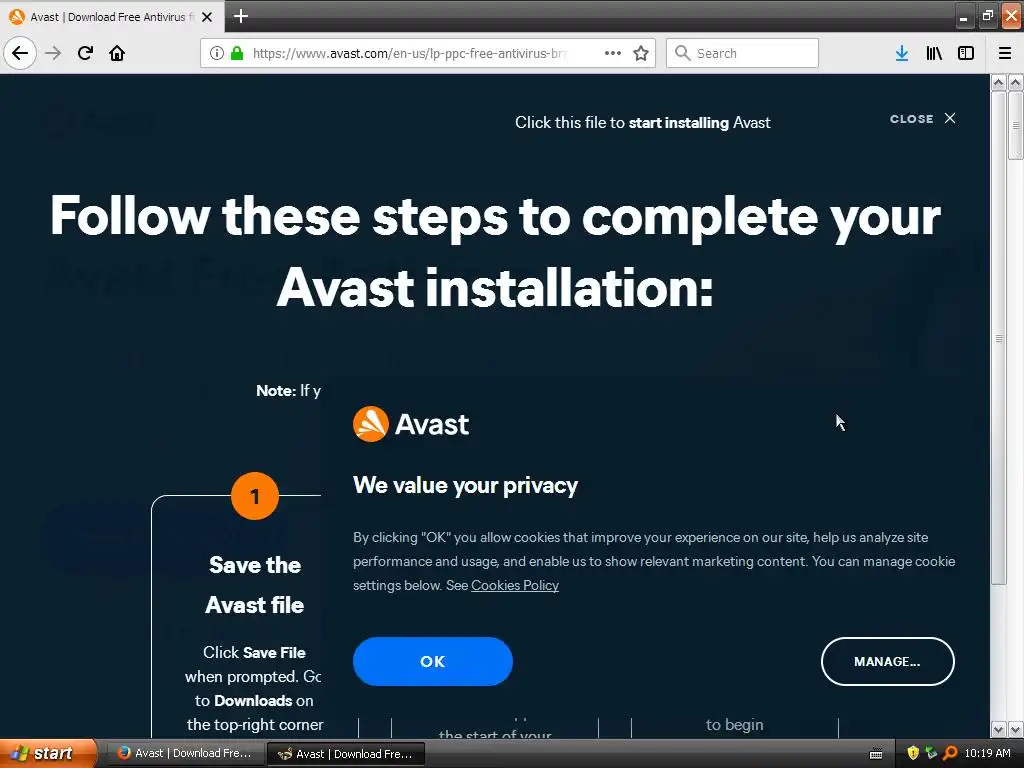Image resolution: width=1024 pixels, height=768 pixels.
Task: Open the Firefox hamburger menu
Action: pyautogui.click(x=1005, y=53)
